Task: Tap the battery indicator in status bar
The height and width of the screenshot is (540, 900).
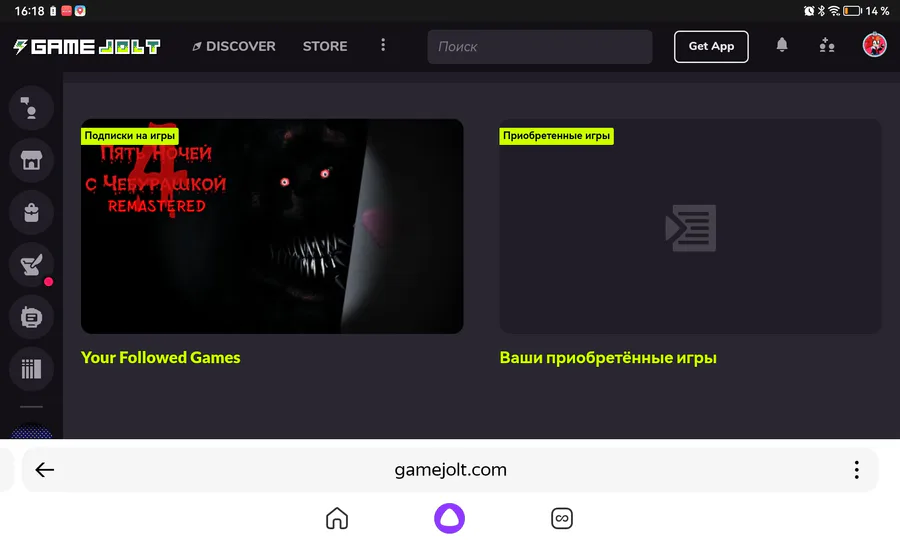Action: coord(852,11)
